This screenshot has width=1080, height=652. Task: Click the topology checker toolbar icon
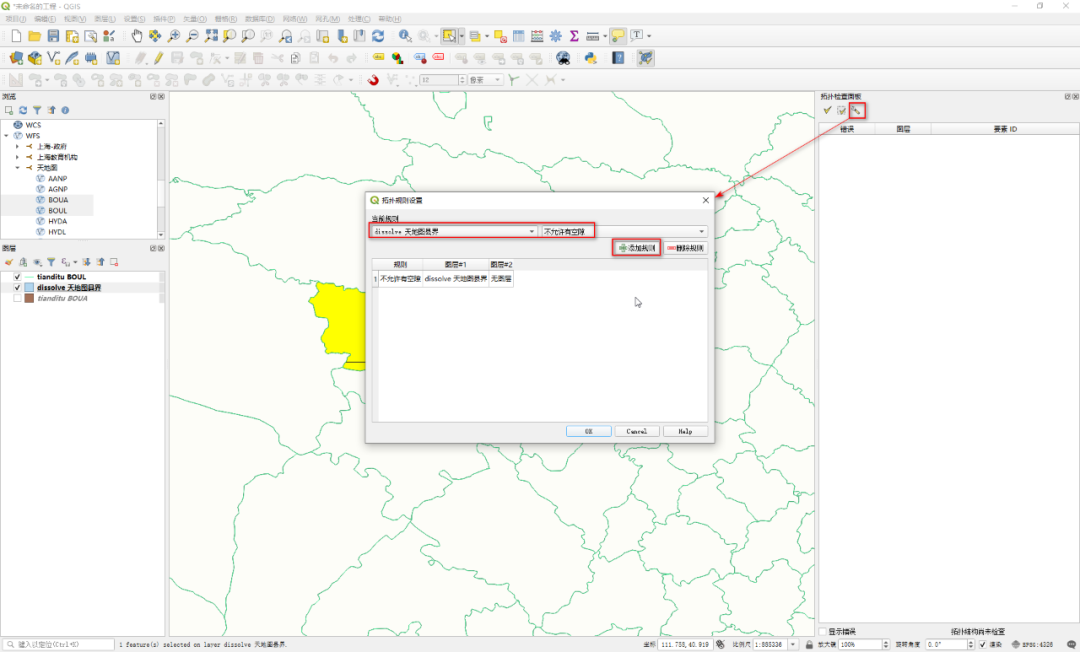coord(645,58)
